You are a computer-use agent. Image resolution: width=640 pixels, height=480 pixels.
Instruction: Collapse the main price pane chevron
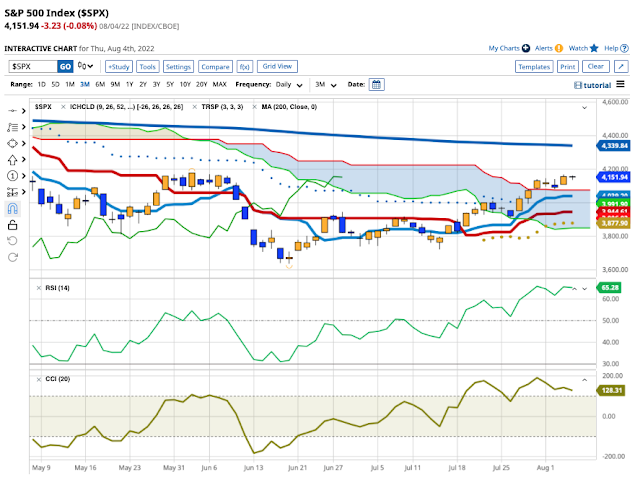click(584, 108)
